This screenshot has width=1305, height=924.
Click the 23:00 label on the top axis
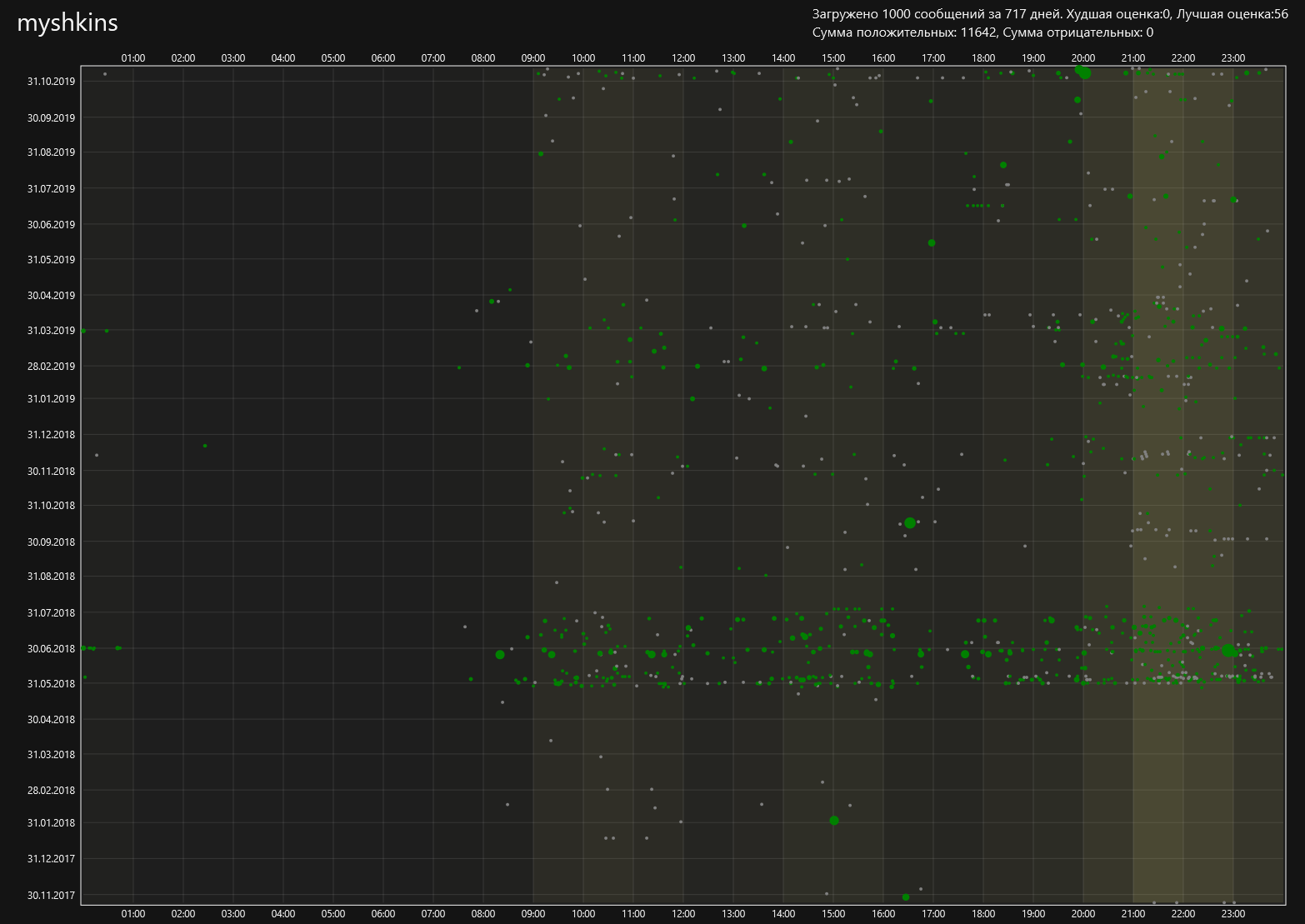point(1233,57)
